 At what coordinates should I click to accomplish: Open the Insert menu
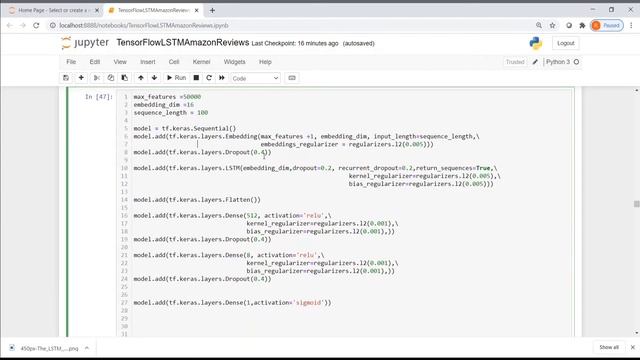(148, 62)
